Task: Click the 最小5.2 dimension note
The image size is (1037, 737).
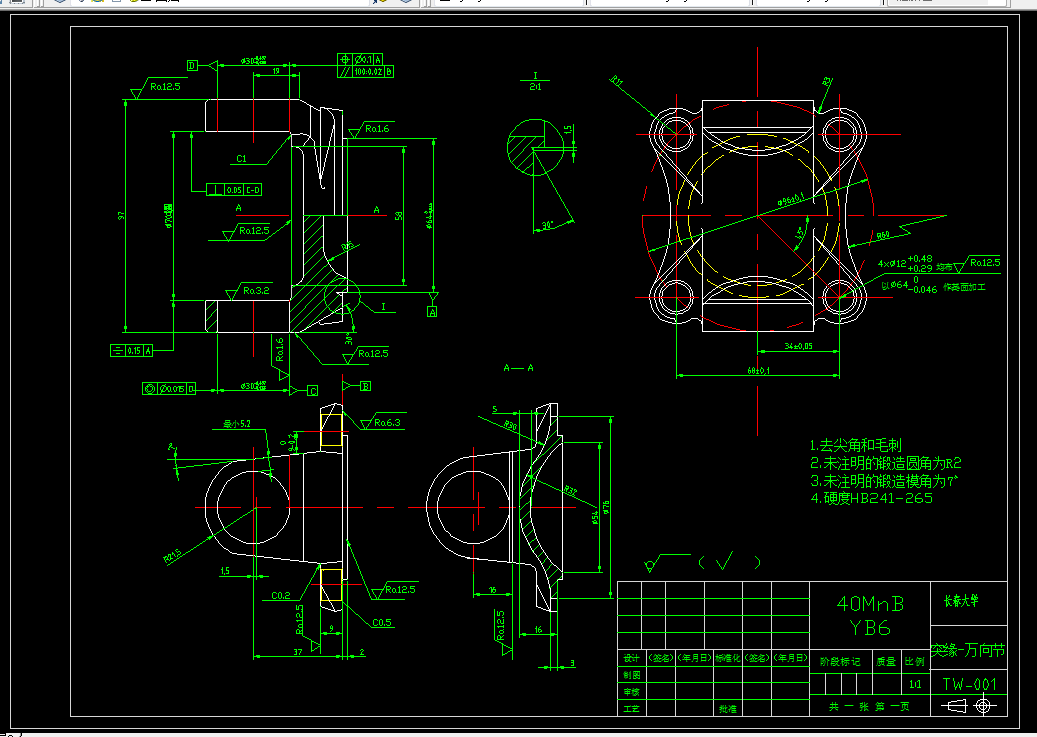Action: 237,424
